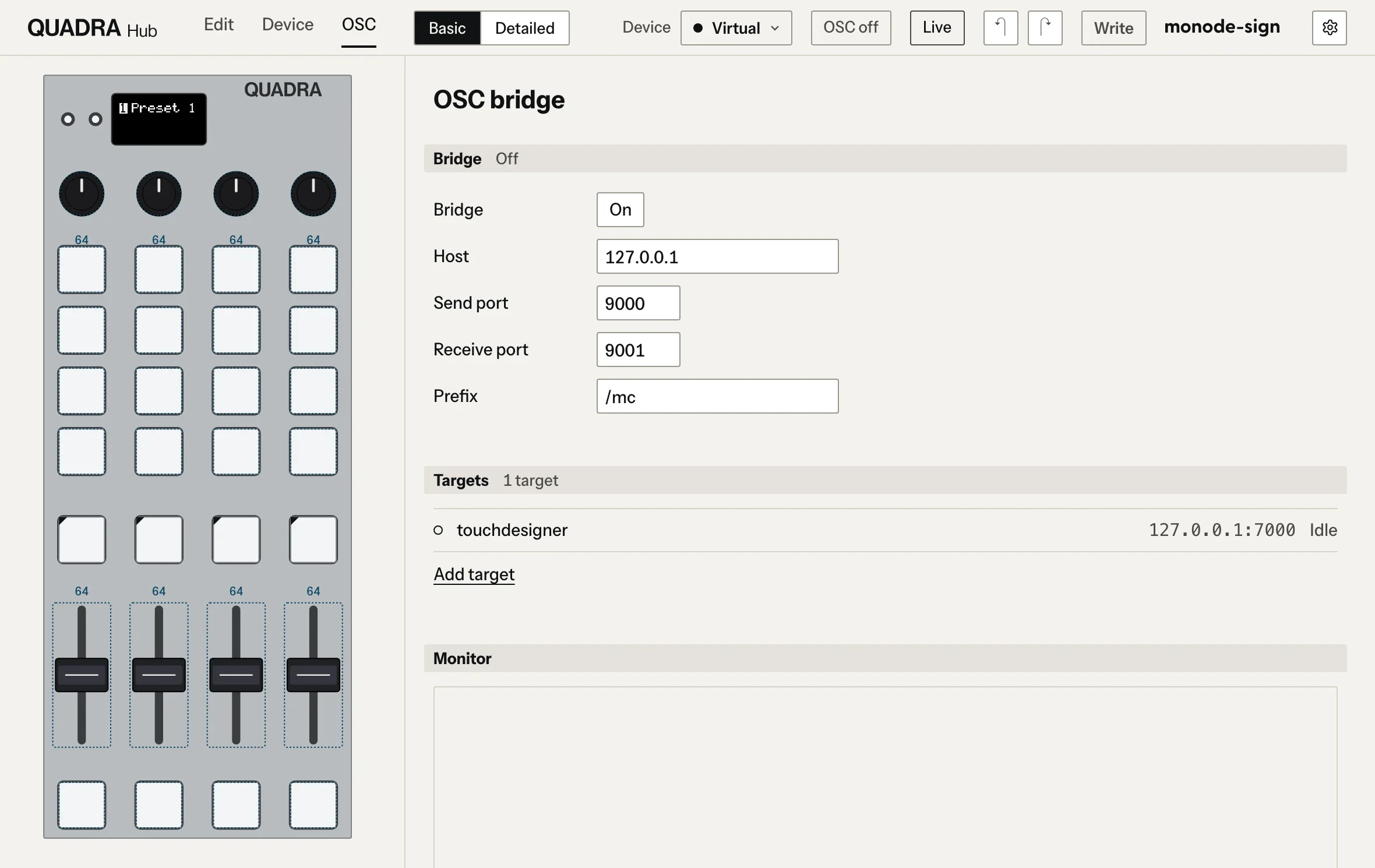Select the Basic view mode
This screenshot has width=1375, height=868.
pos(447,28)
